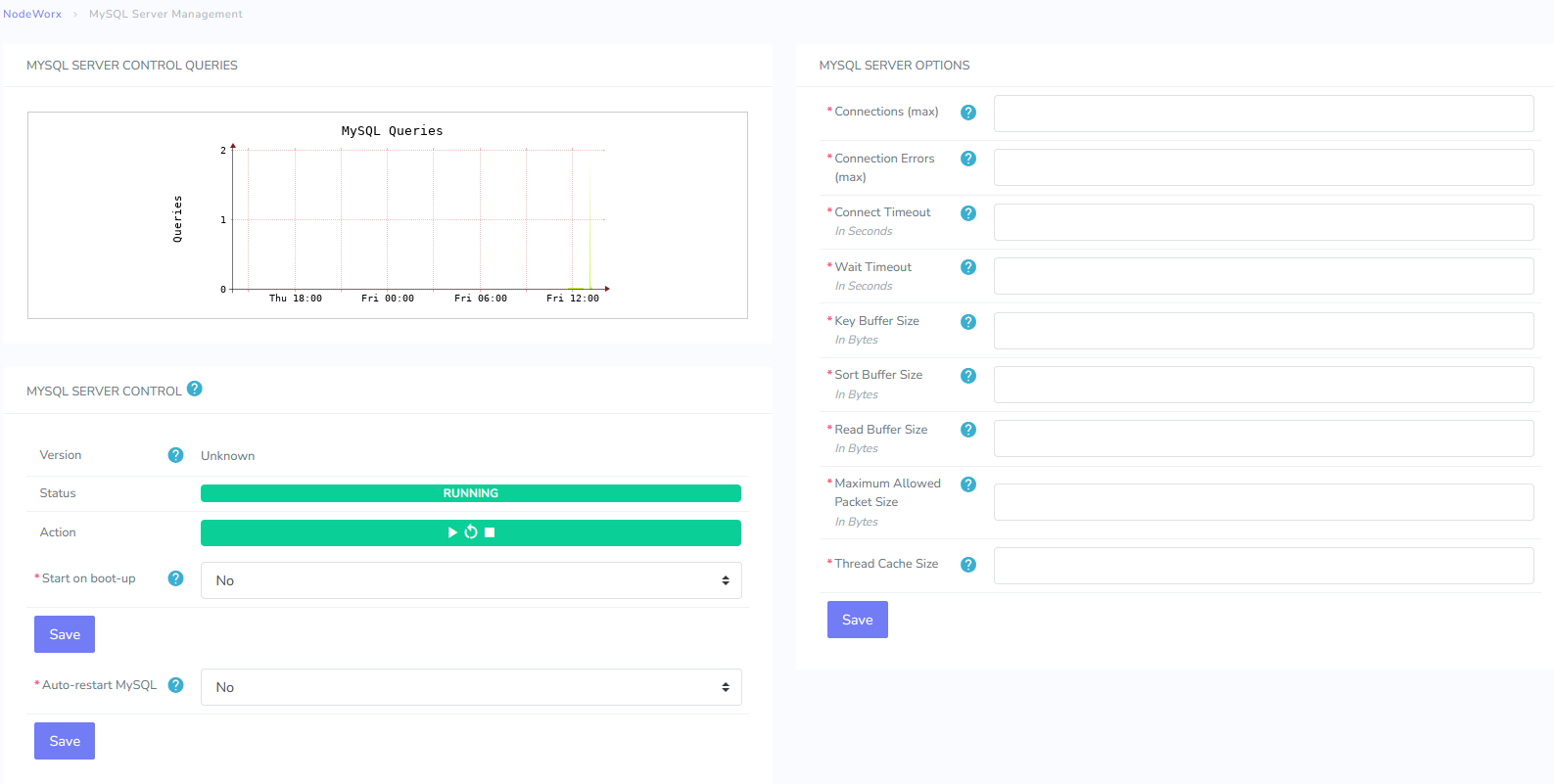Image resolution: width=1554 pixels, height=784 pixels.
Task: Click the Auto-restart MySQL help icon
Action: (x=176, y=685)
